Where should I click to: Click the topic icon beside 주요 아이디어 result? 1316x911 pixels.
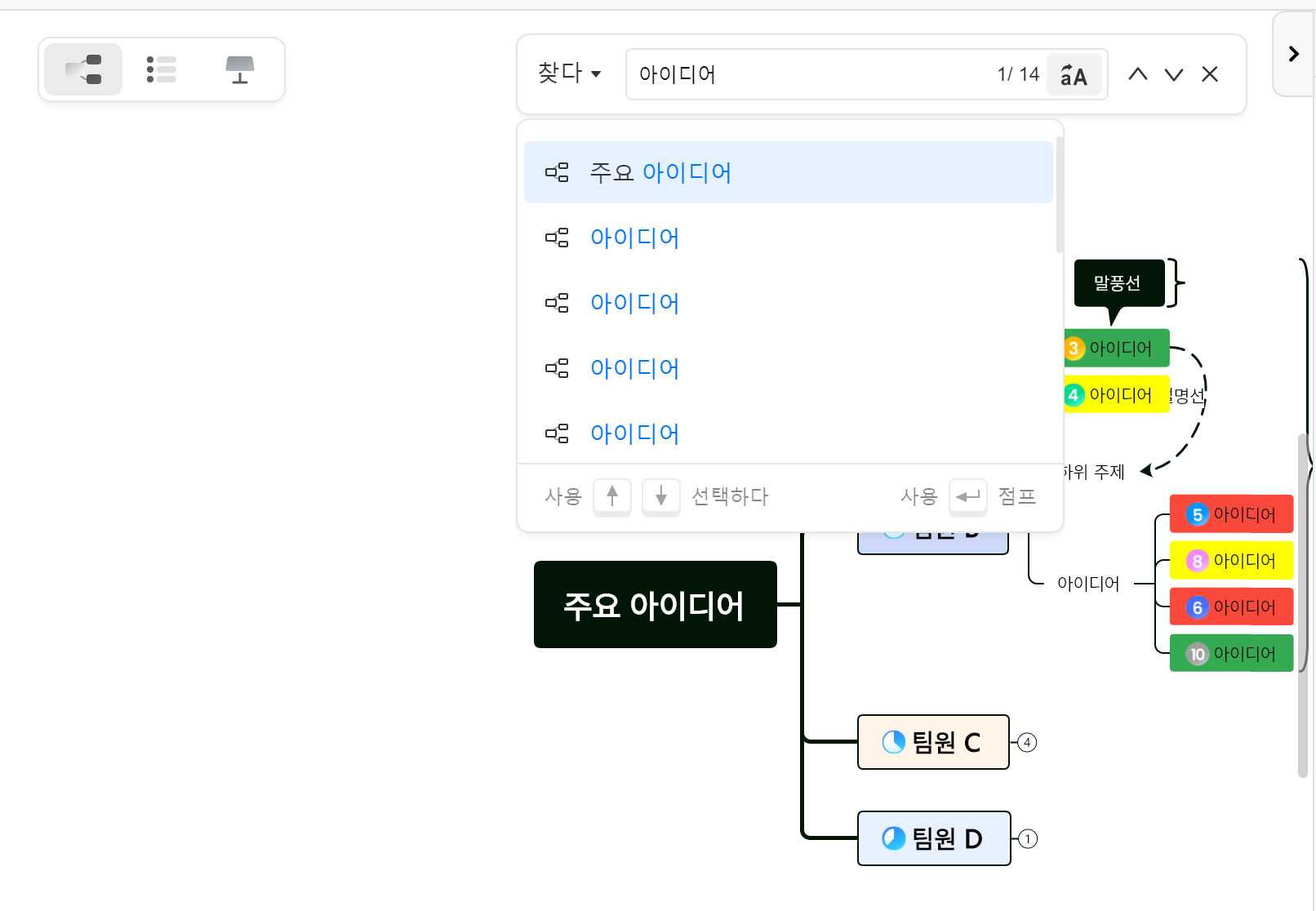pos(557,172)
